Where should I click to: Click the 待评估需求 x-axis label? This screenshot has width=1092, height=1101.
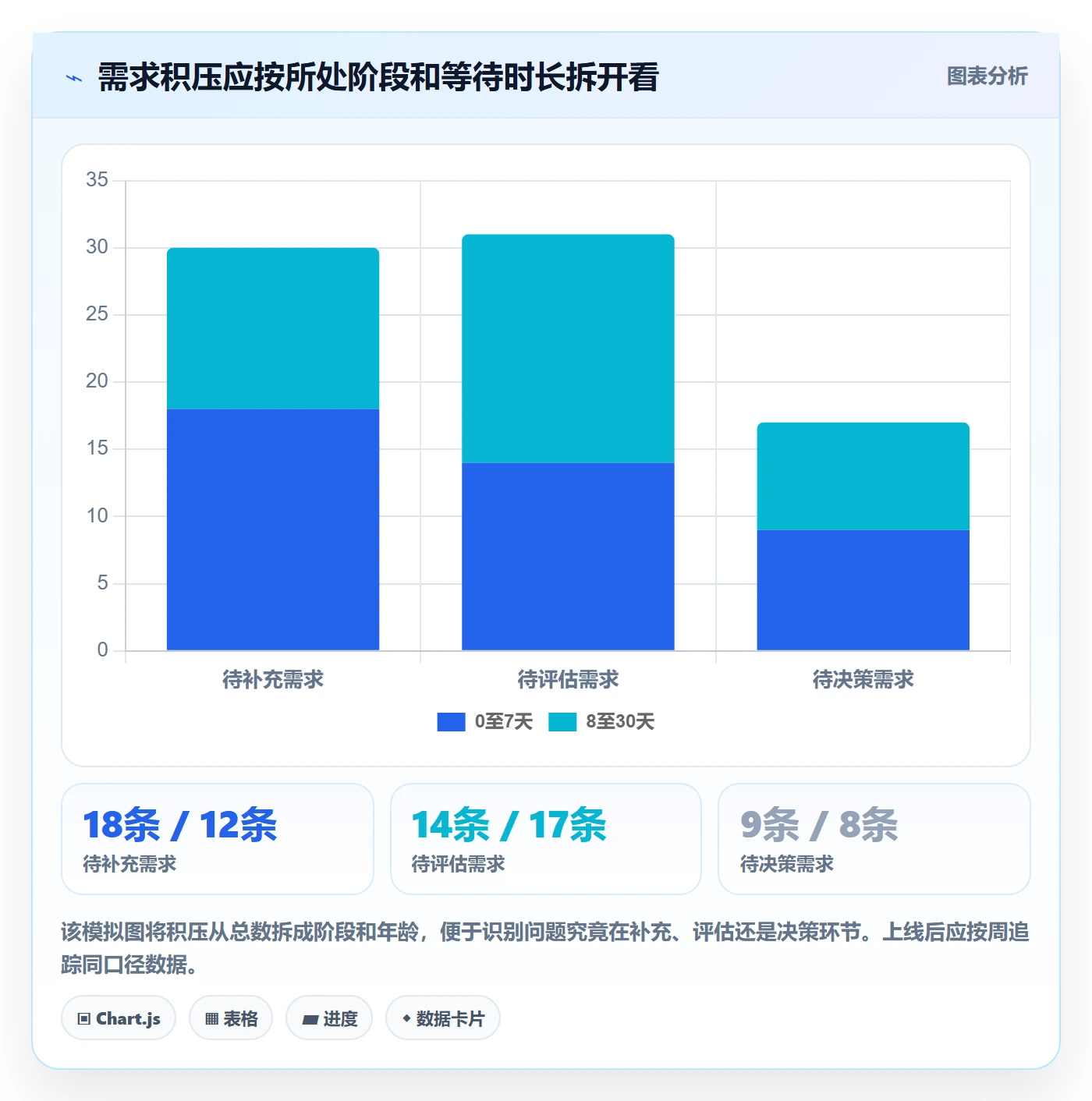568,680
